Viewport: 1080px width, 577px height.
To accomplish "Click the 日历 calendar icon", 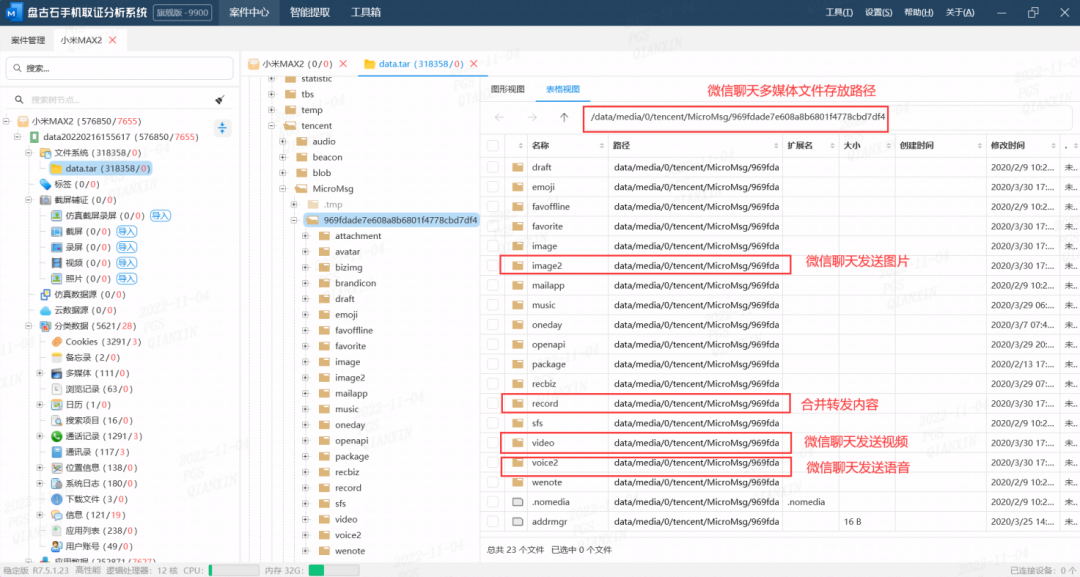I will pyautogui.click(x=56, y=405).
